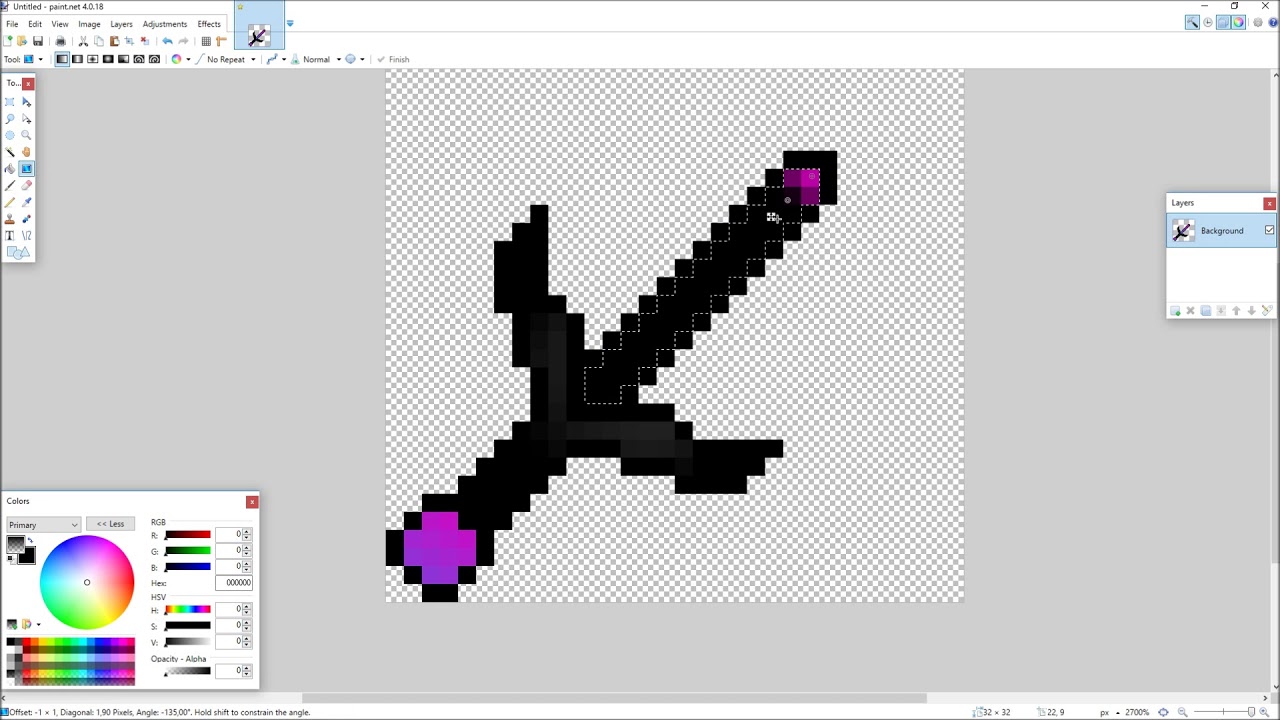Screen dimensions: 1280x720
Task: Choose the Conical gradient style
Action: [x=123, y=59]
